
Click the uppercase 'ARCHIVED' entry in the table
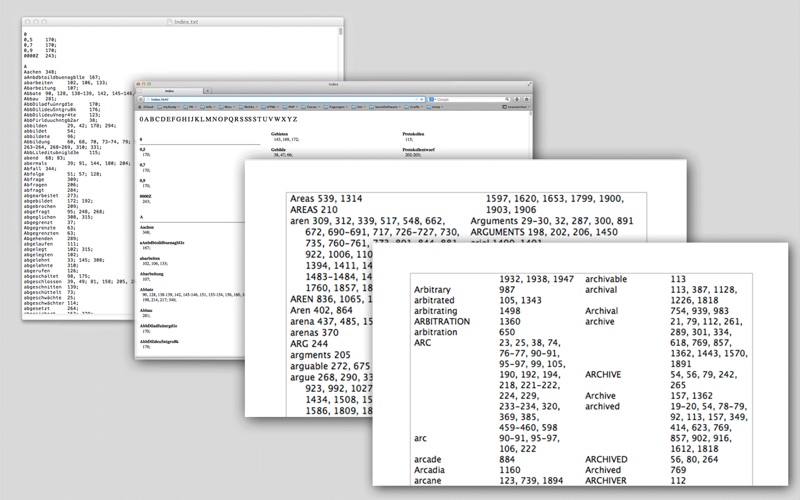(606, 459)
